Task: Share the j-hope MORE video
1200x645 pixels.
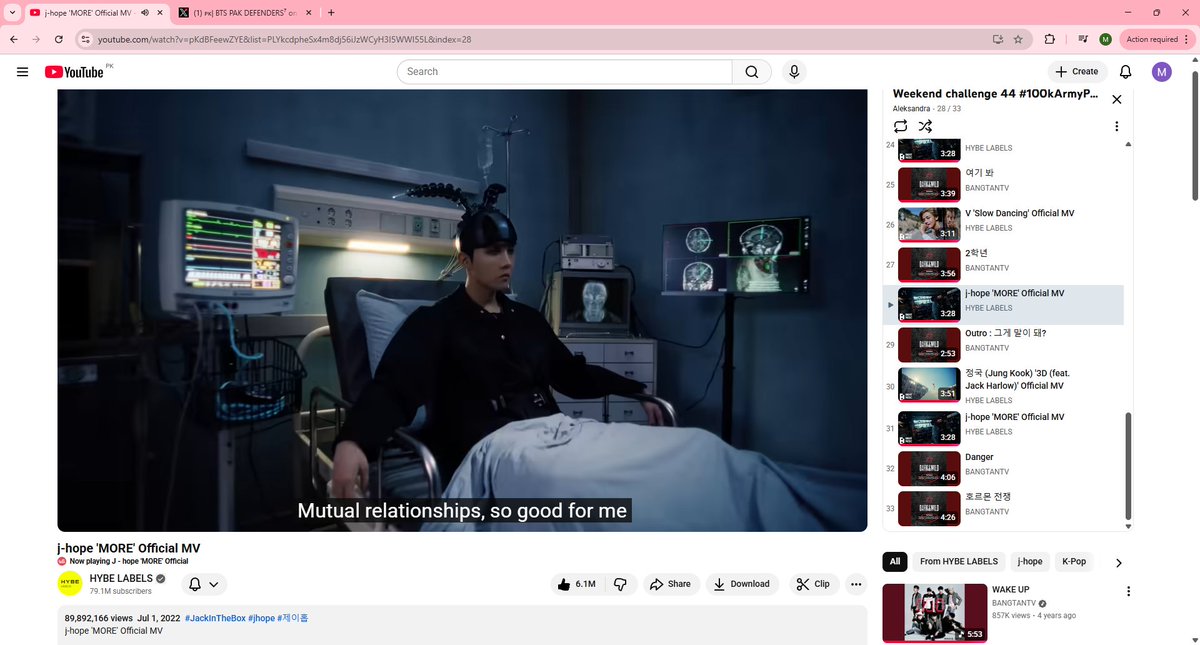Action: [669, 584]
